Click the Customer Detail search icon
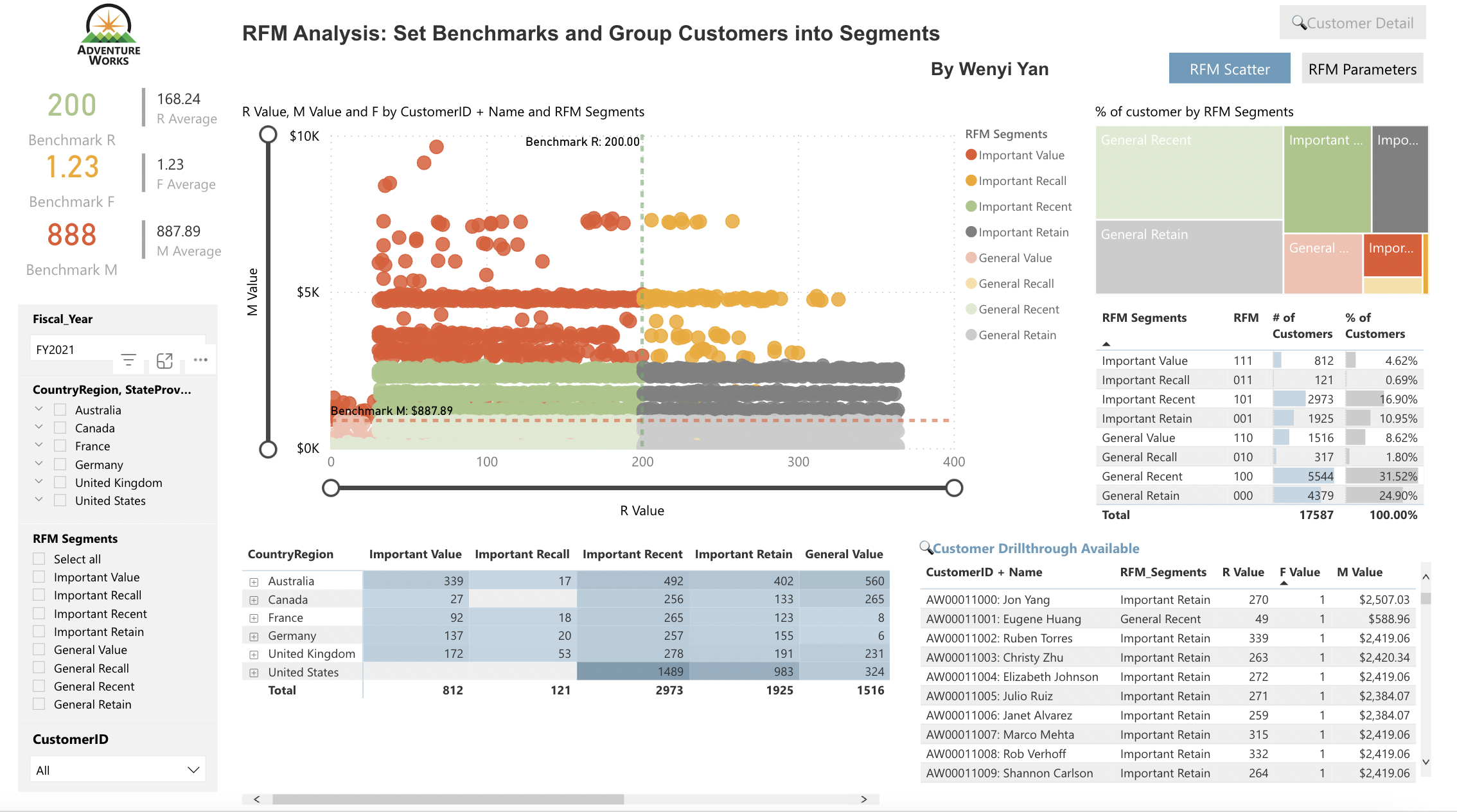The height and width of the screenshot is (812, 1457). pos(1299,22)
